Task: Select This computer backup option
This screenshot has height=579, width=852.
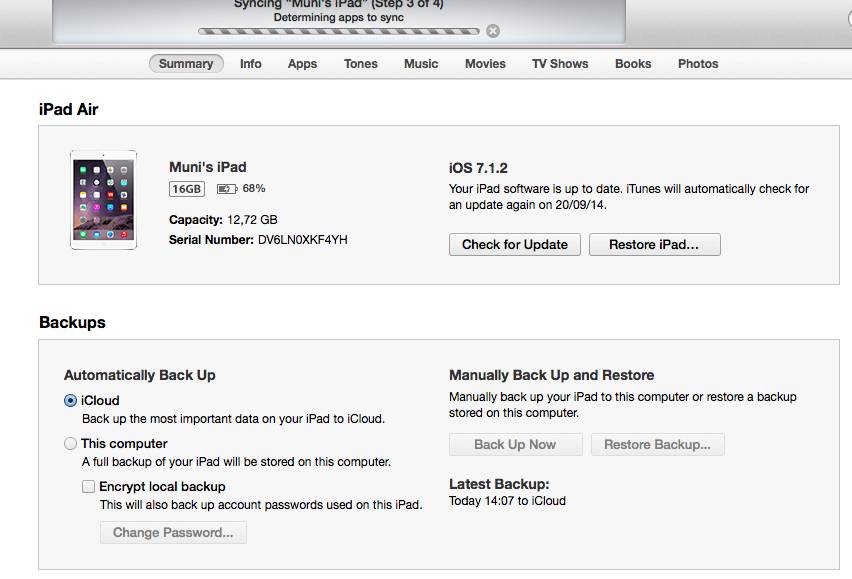Action: [70, 444]
